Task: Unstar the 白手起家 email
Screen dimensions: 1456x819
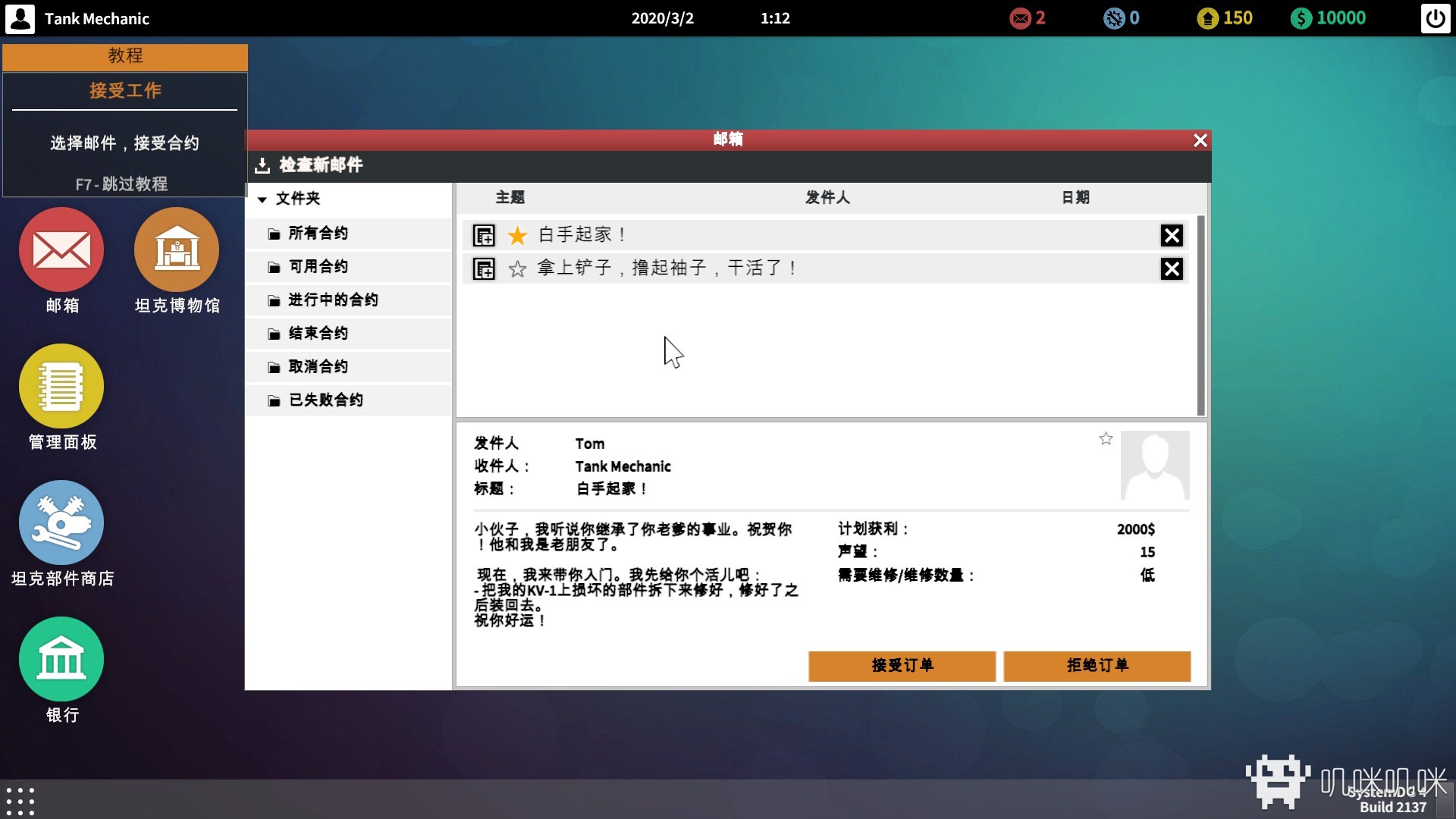Action: coord(517,235)
